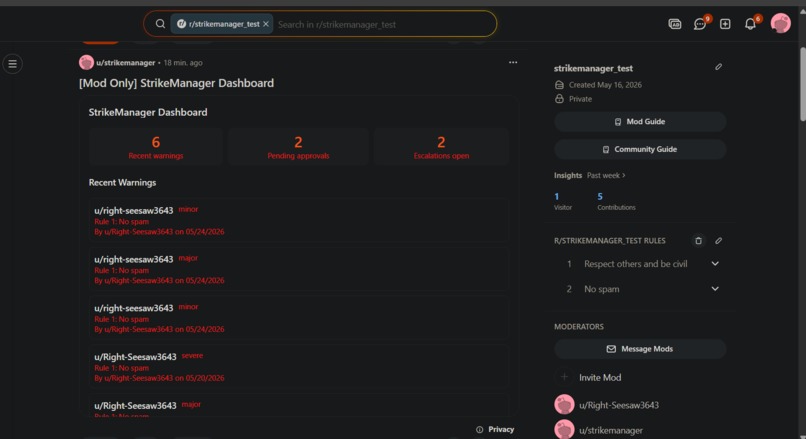Open the advertise icon in header
The height and width of the screenshot is (439, 806).
(x=674, y=24)
